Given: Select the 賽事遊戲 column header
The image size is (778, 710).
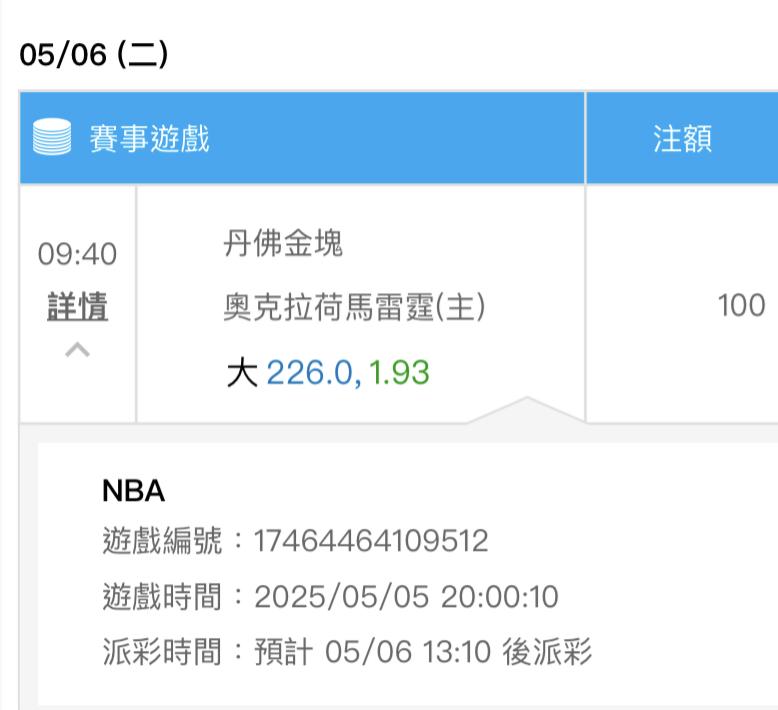Looking at the screenshot, I should (149, 138).
